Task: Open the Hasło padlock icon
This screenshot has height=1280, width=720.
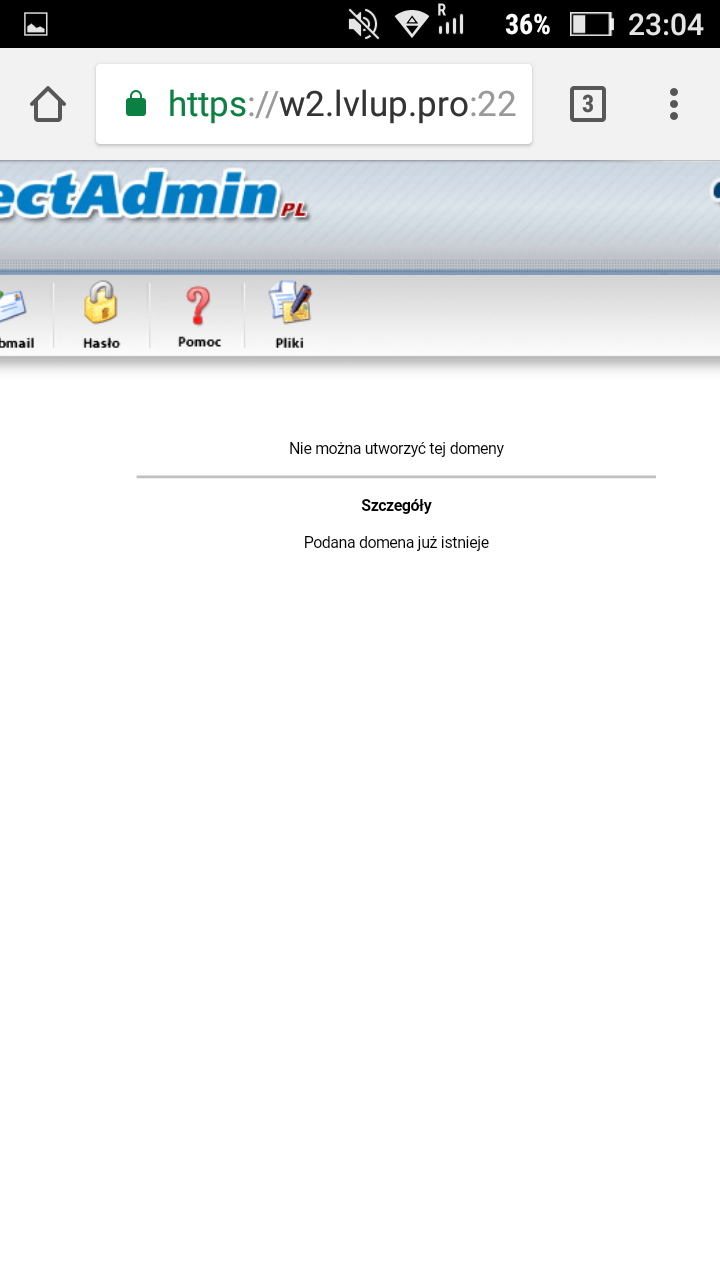Action: coord(101,303)
